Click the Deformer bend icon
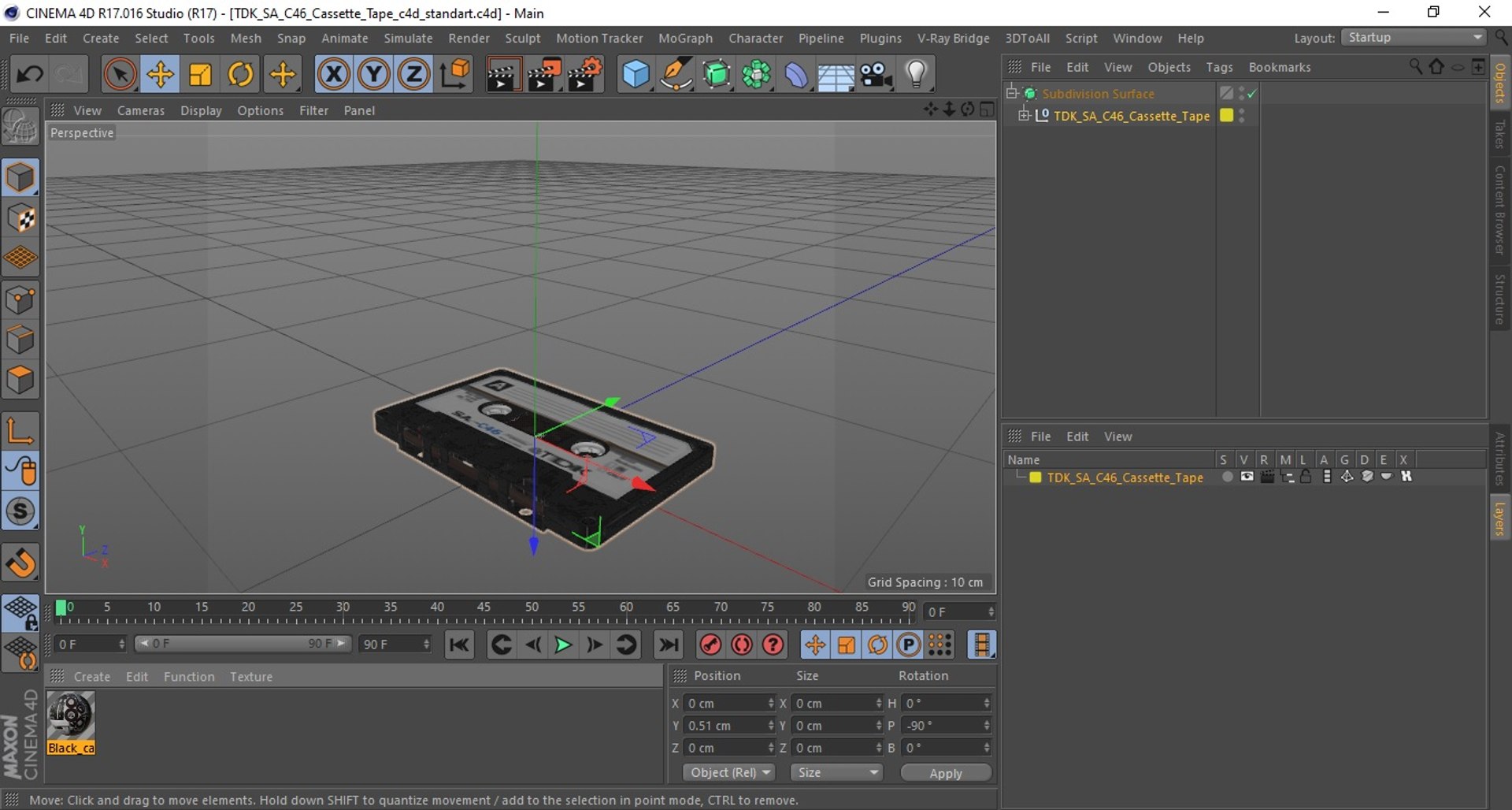 (795, 75)
